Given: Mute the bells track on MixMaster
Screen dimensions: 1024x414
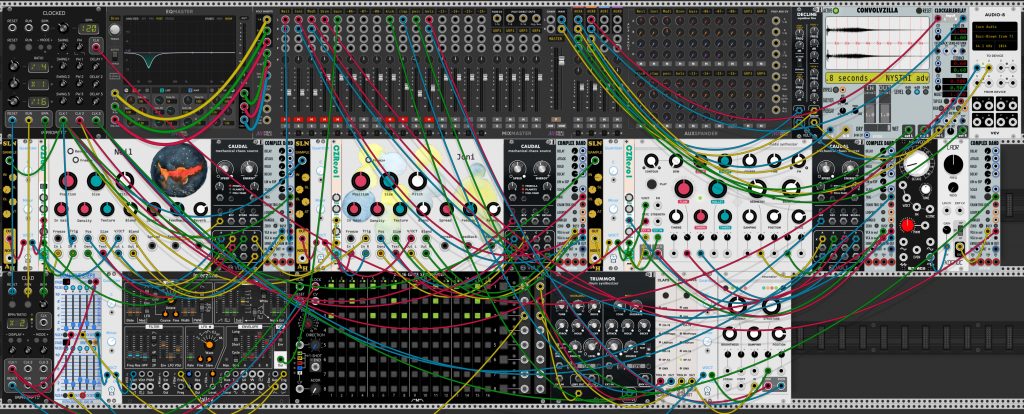Looking at the screenshot, I should coord(429,120).
